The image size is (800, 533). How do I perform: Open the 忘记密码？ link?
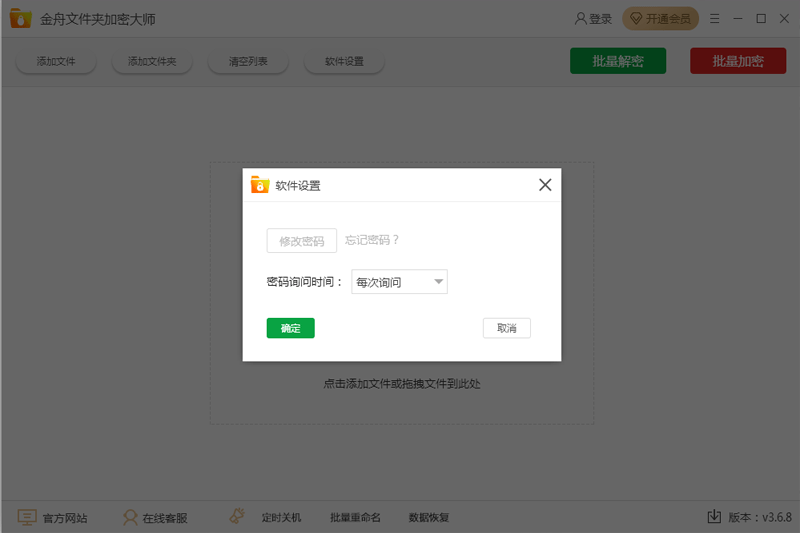(372, 240)
